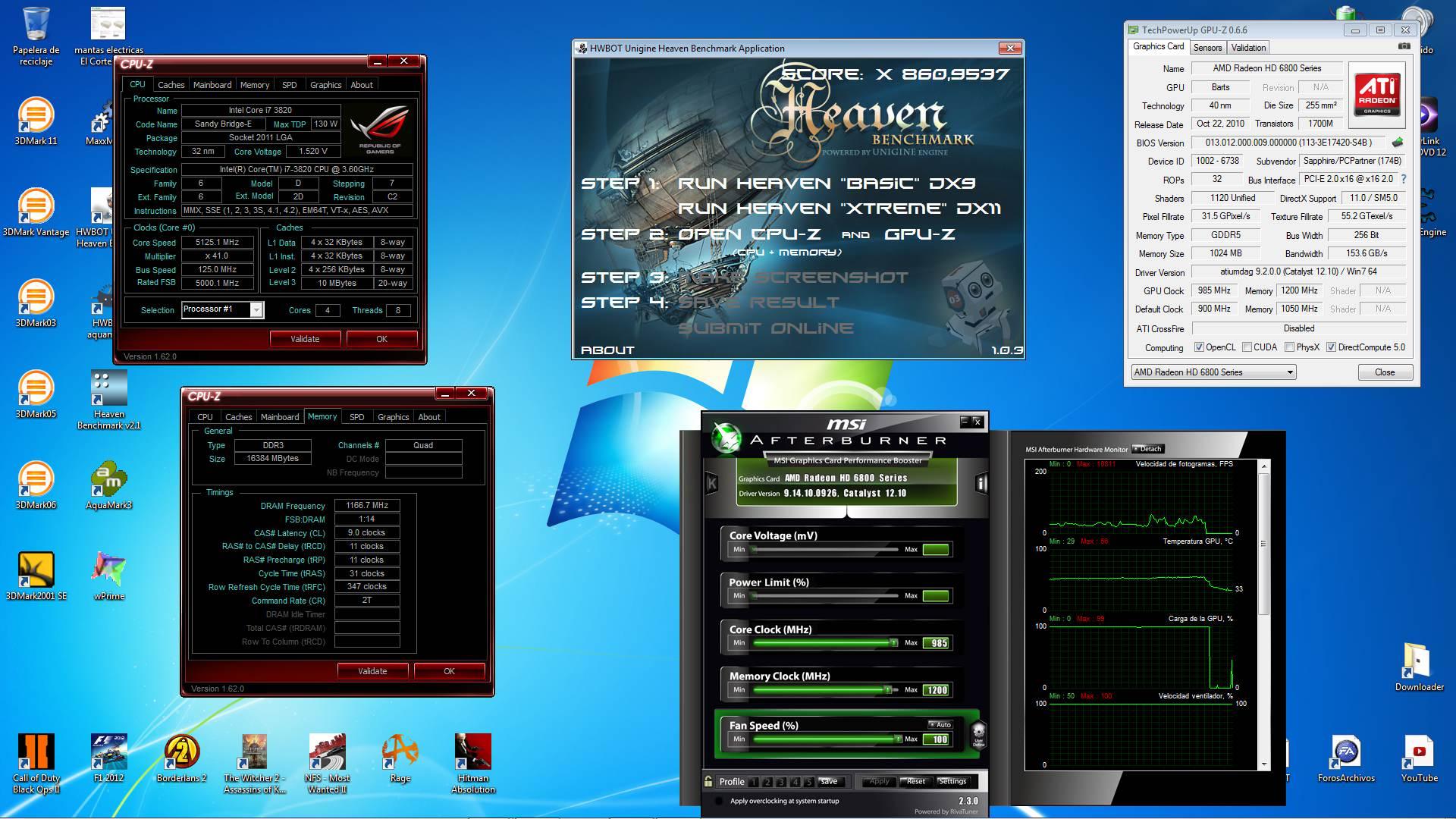
Task: Open the 3DMark 11 desktop shortcut
Action: click(36, 121)
